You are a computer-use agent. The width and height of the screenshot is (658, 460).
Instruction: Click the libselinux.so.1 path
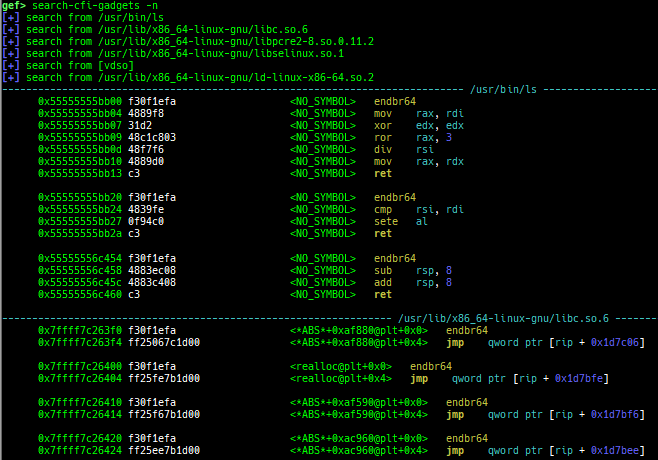221,53
